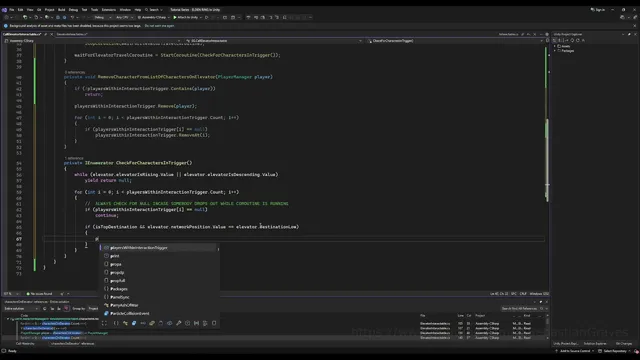
Task: Switch to the ElevatorInteractable.cs tab
Action: click(72, 34)
